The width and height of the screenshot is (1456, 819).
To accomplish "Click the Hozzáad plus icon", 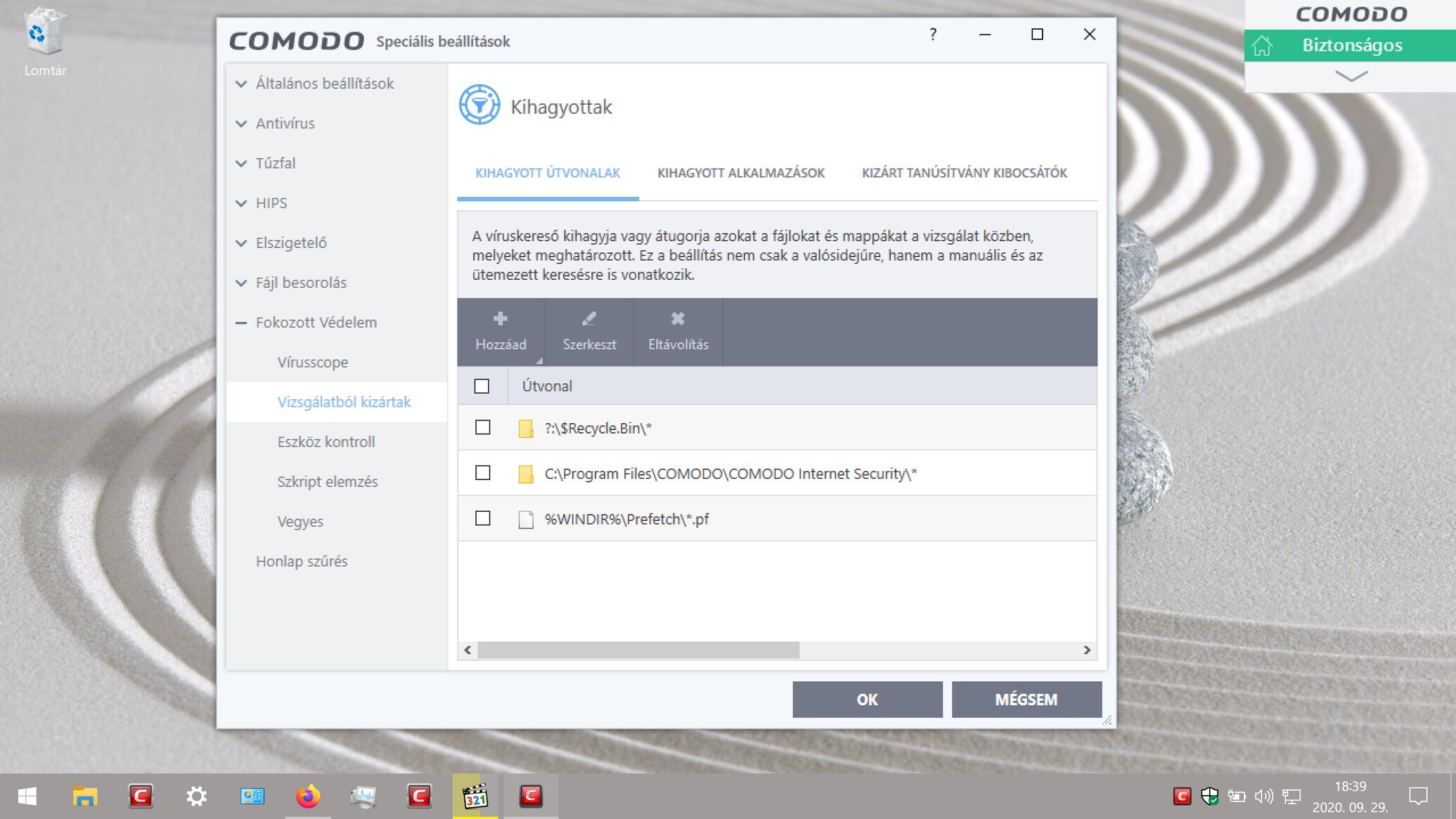I will coord(500,319).
